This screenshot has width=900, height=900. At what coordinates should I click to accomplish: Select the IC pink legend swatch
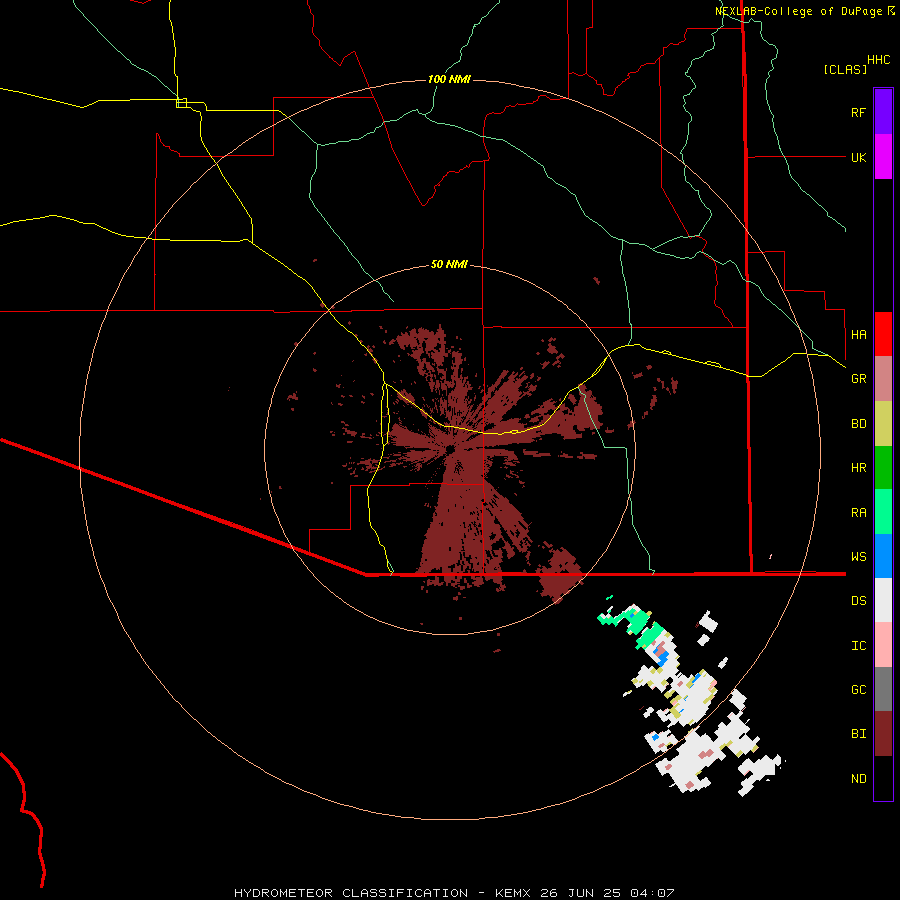tap(883, 645)
